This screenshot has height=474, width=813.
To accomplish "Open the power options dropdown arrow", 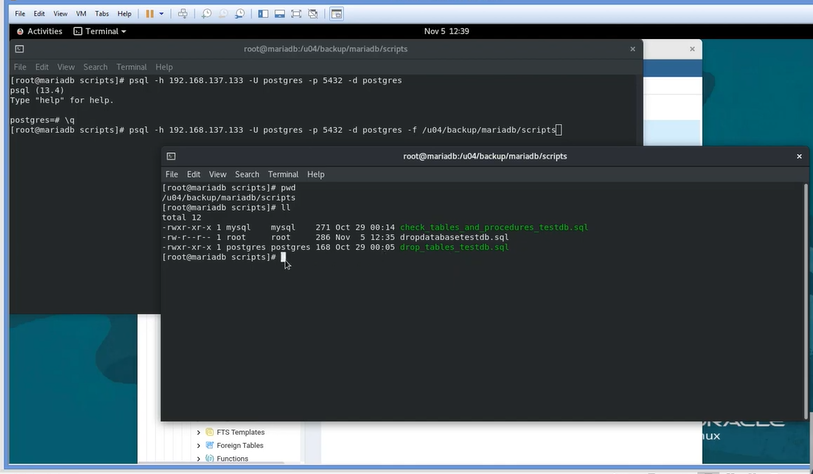I will point(161,14).
